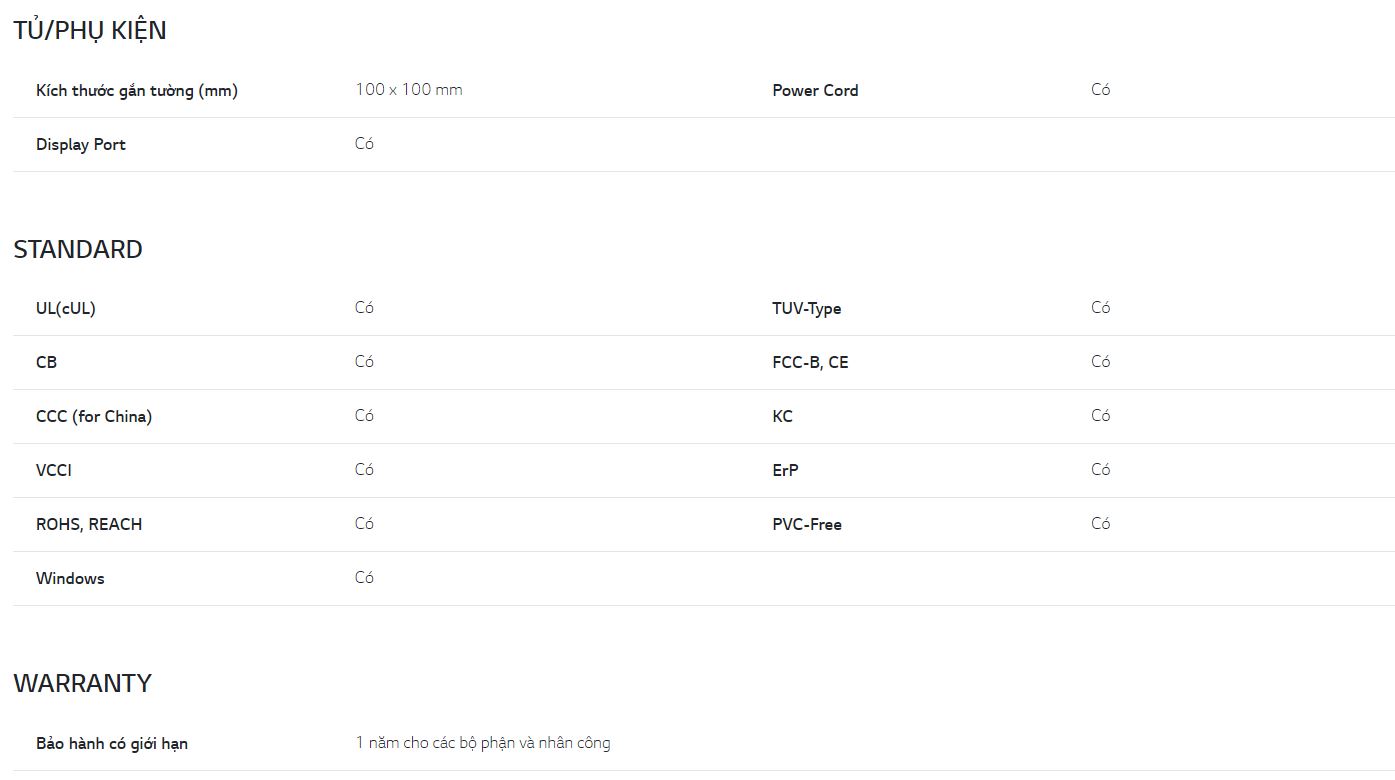Click the ROHS, REACH label
The width and height of the screenshot is (1395, 780).
point(89,524)
